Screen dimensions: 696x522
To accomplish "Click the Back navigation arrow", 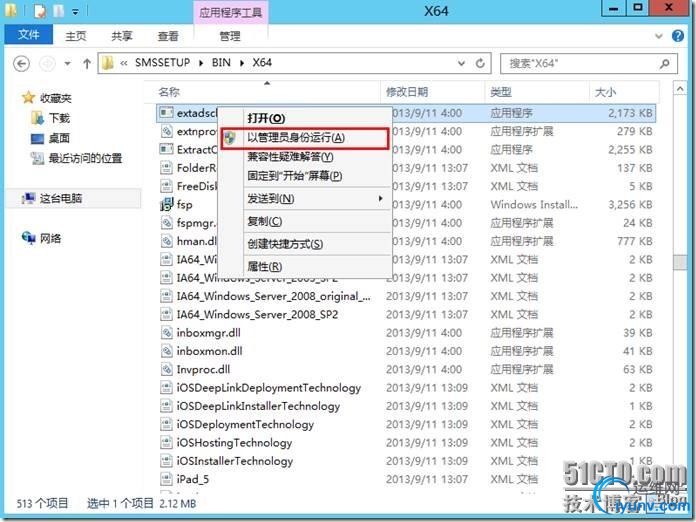I will [x=21, y=64].
